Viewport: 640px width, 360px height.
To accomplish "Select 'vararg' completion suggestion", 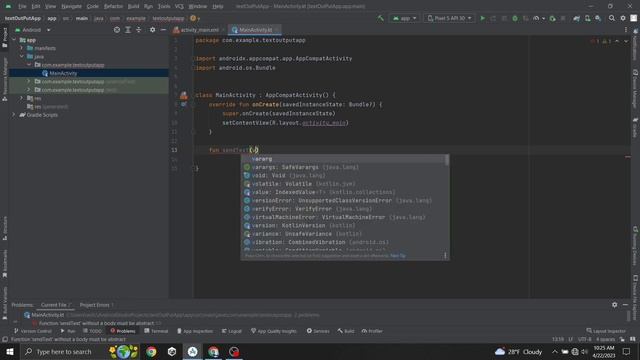I will tap(344, 159).
